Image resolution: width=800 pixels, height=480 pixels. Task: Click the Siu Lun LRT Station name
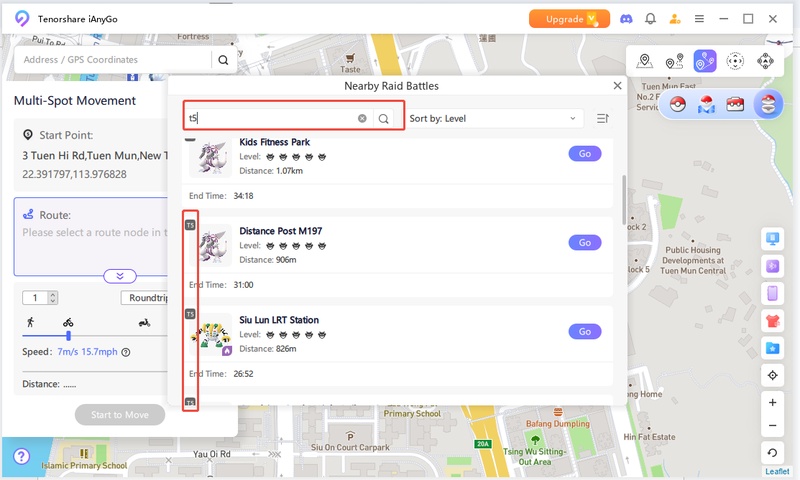[279, 320]
